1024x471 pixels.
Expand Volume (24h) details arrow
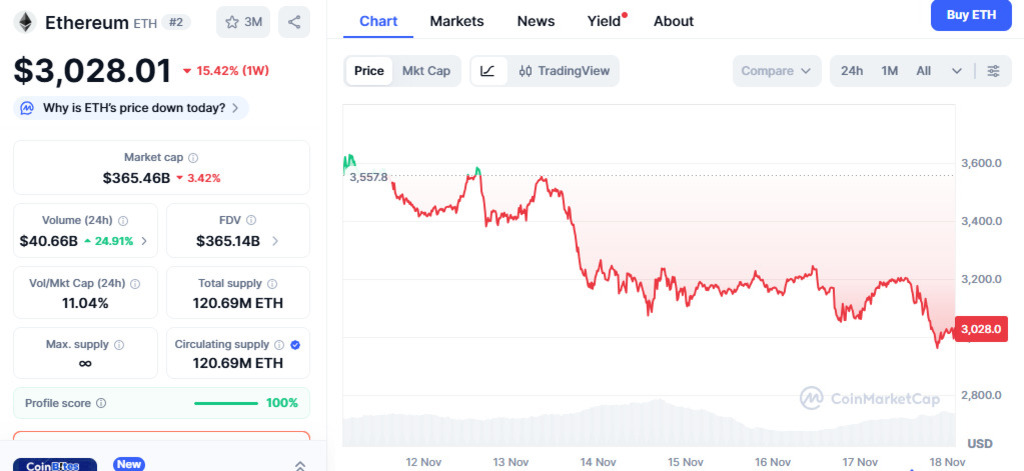(144, 241)
